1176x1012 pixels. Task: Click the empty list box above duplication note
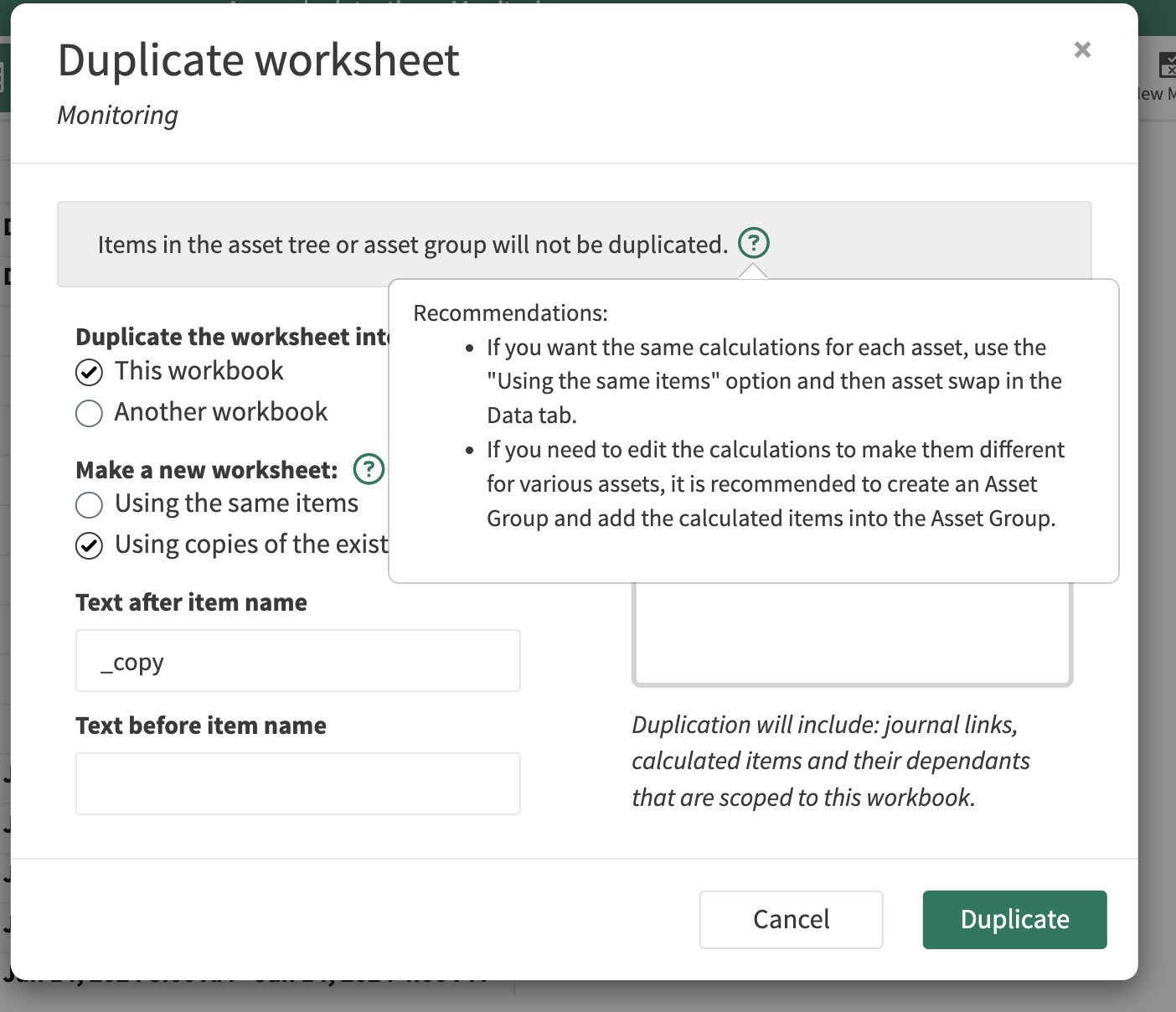click(x=852, y=634)
